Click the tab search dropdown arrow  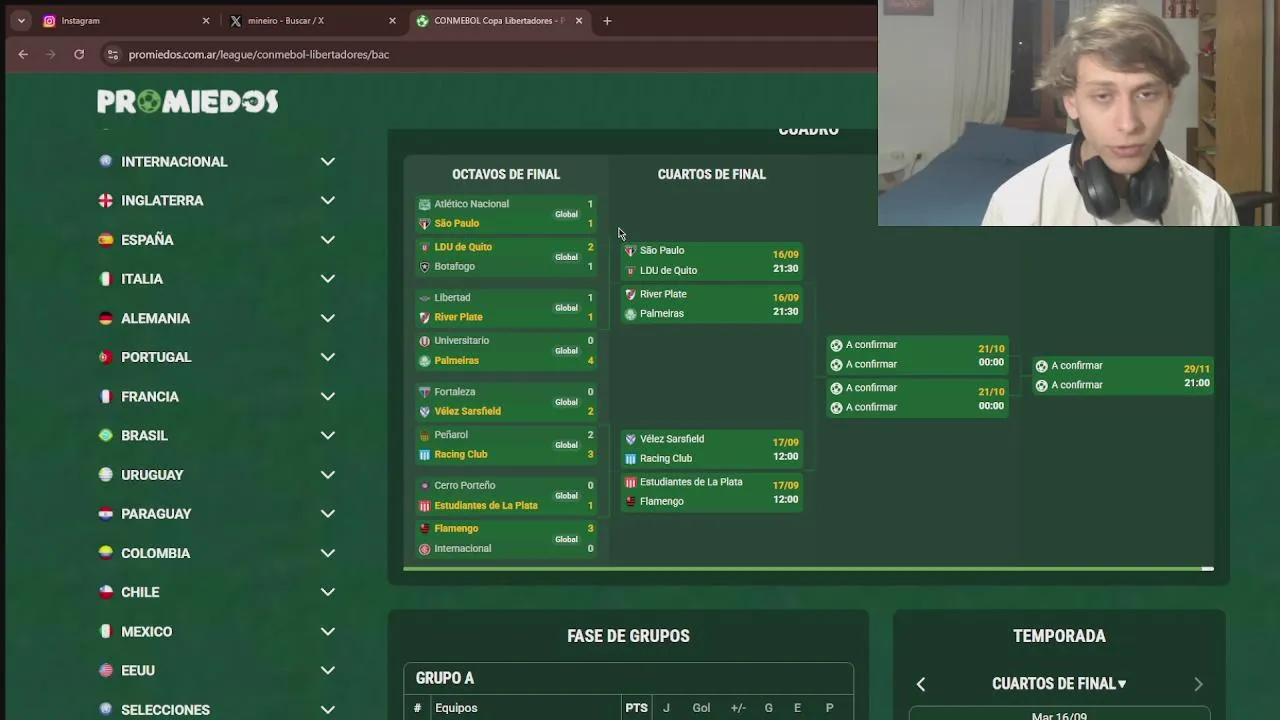tap(21, 20)
